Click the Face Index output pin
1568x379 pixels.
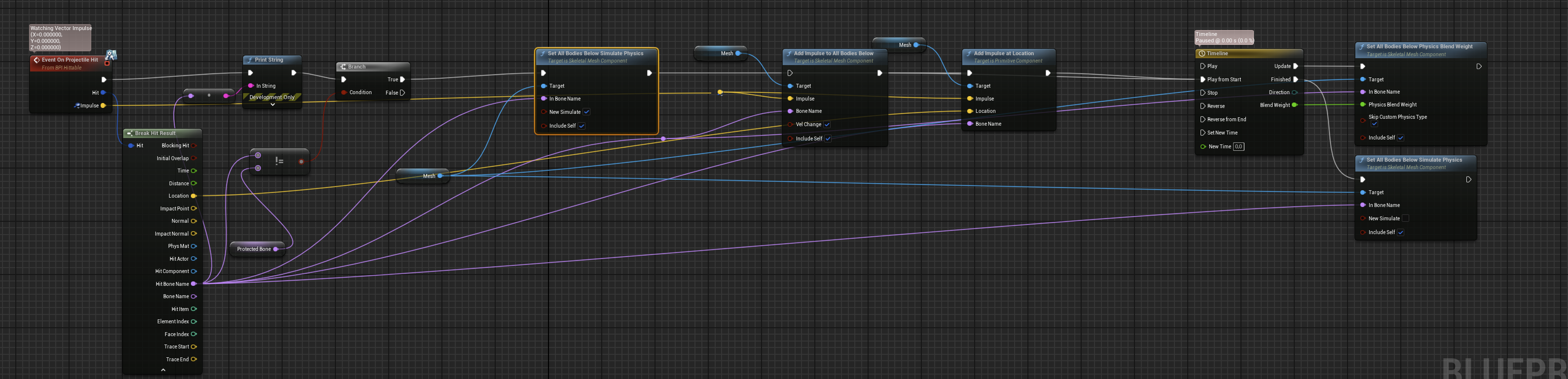click(x=194, y=334)
